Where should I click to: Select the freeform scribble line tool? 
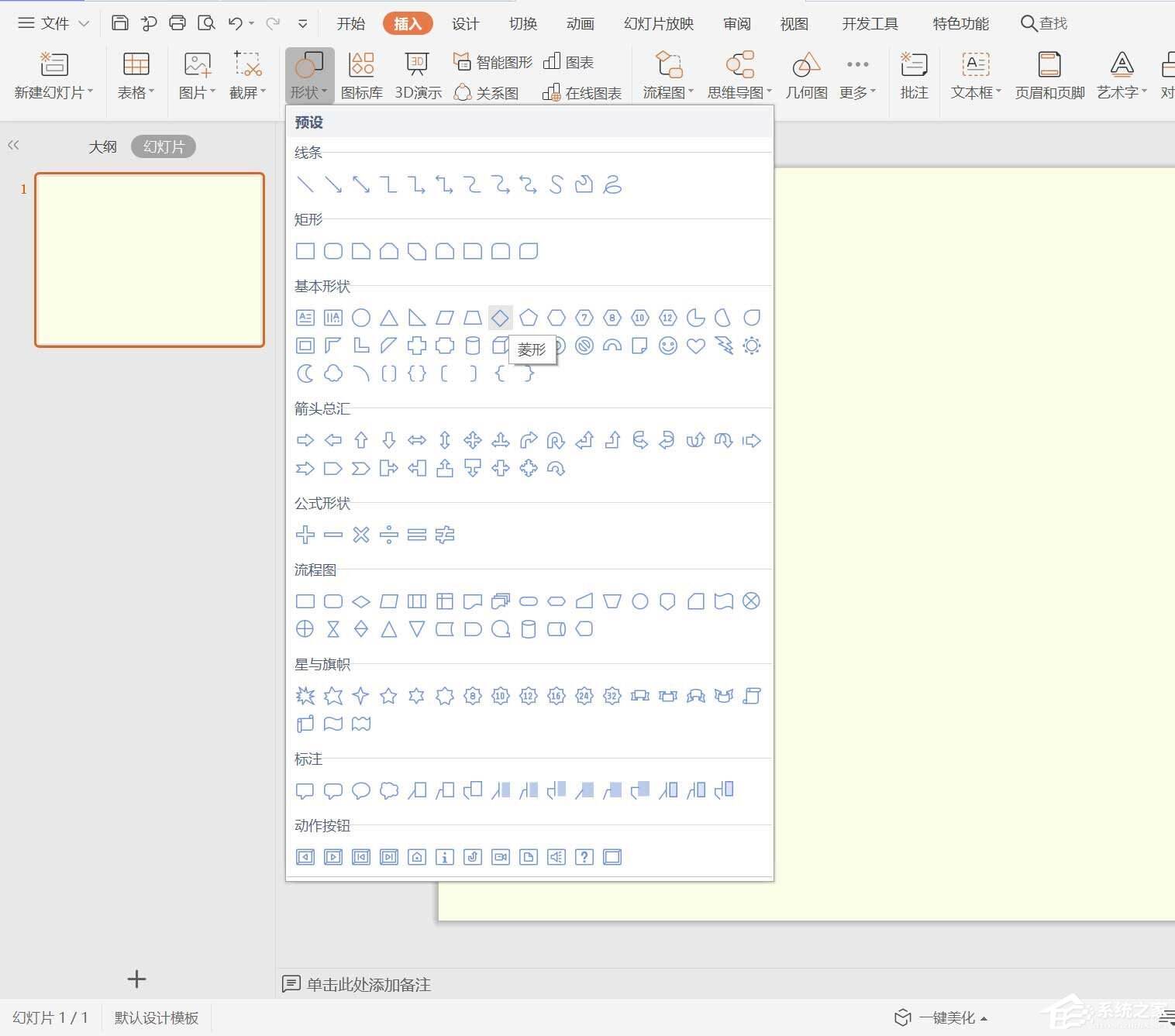(612, 184)
